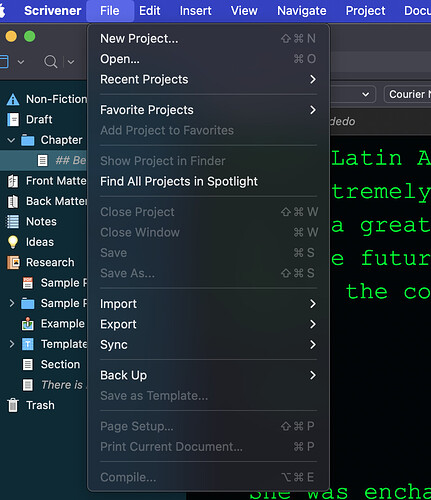Screen dimensions: 431x500
Task: Choose Open... from the File menu
Action: tap(208, 59)
